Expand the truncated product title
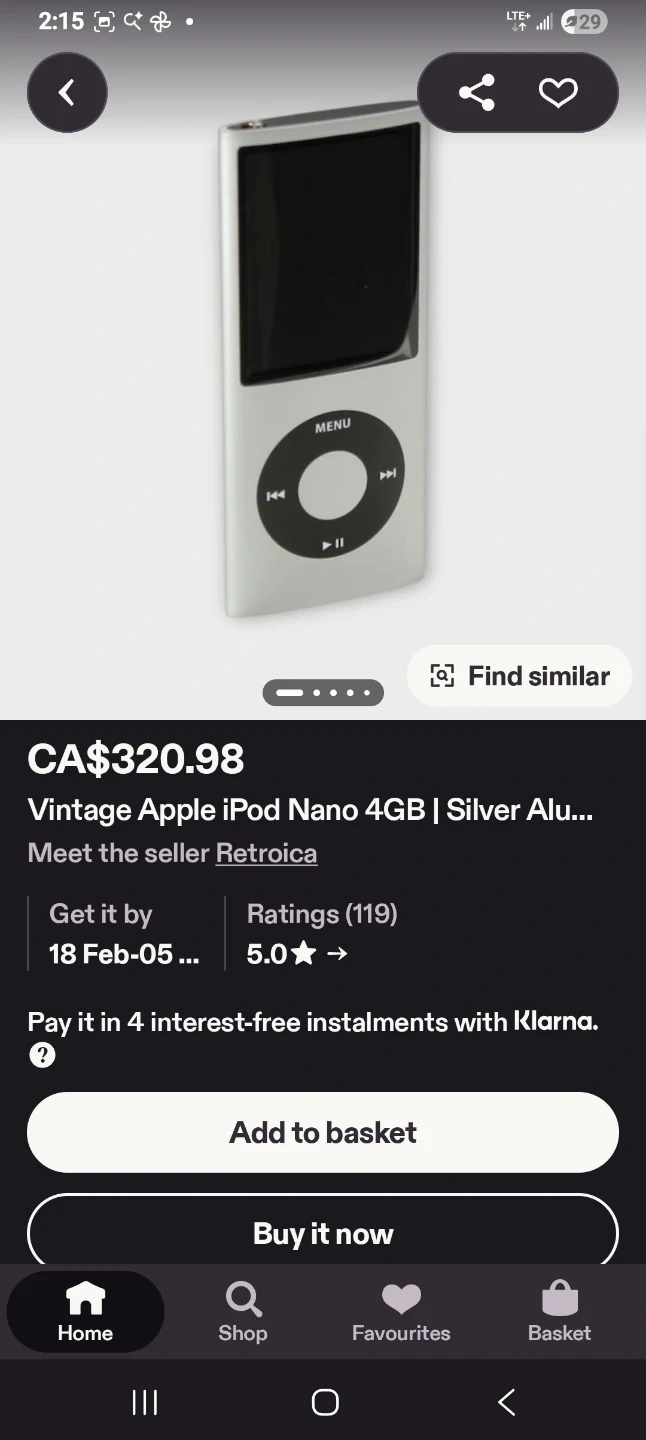Viewport: 646px width, 1440px height. tap(310, 810)
